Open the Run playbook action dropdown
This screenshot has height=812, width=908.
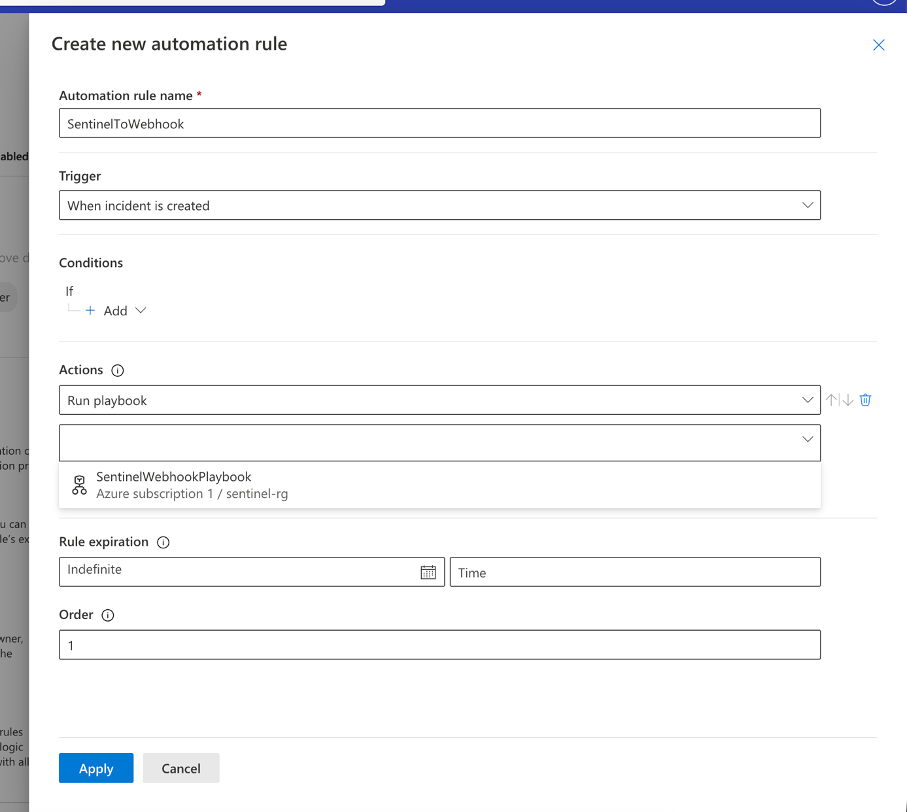(x=439, y=400)
